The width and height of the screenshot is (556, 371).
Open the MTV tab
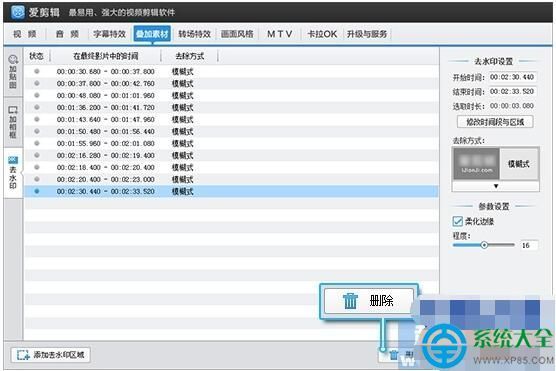click(x=279, y=34)
